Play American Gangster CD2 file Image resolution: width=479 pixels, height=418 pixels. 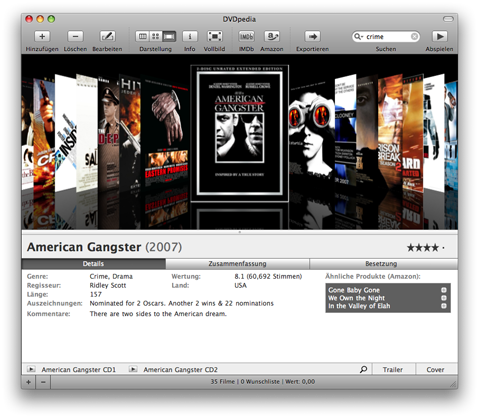point(133,369)
